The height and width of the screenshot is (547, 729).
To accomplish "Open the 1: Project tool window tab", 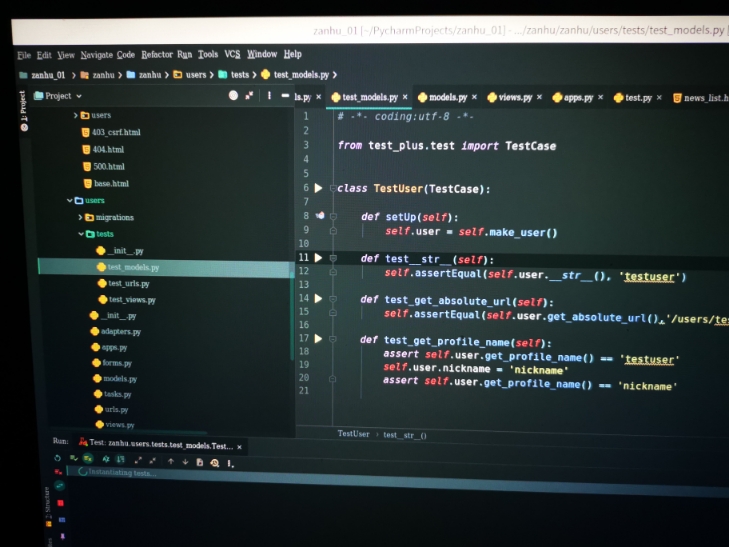I will pos(23,111).
